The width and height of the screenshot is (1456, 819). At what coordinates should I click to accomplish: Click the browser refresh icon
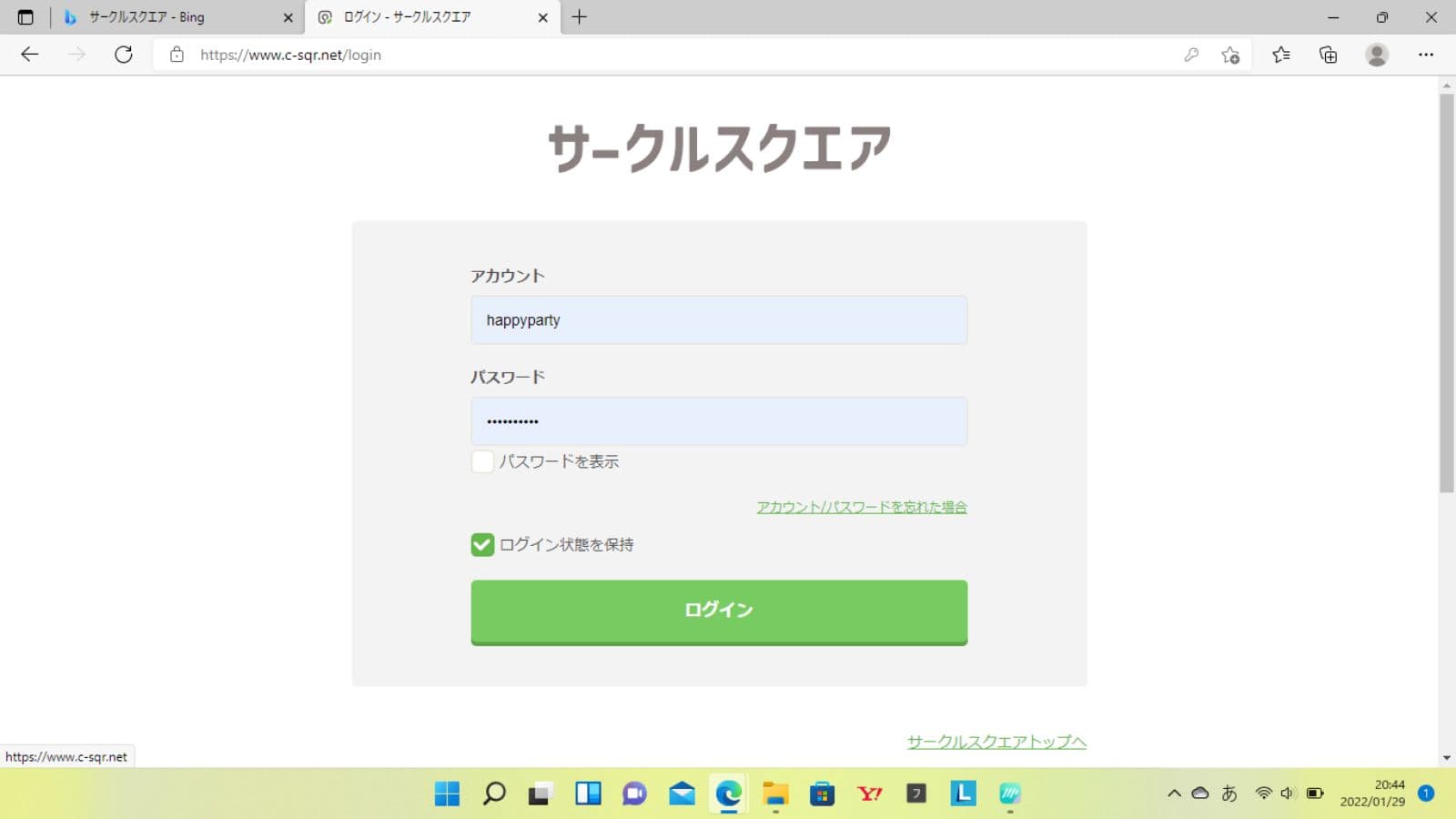point(124,55)
